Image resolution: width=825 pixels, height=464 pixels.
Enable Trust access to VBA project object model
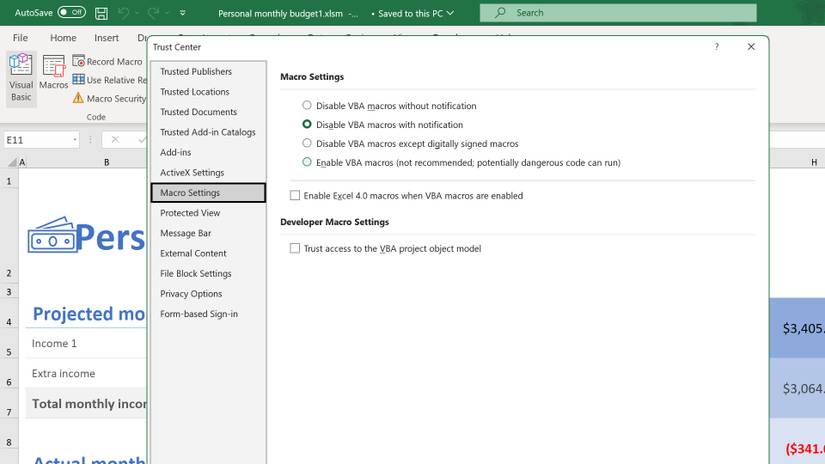coord(295,248)
